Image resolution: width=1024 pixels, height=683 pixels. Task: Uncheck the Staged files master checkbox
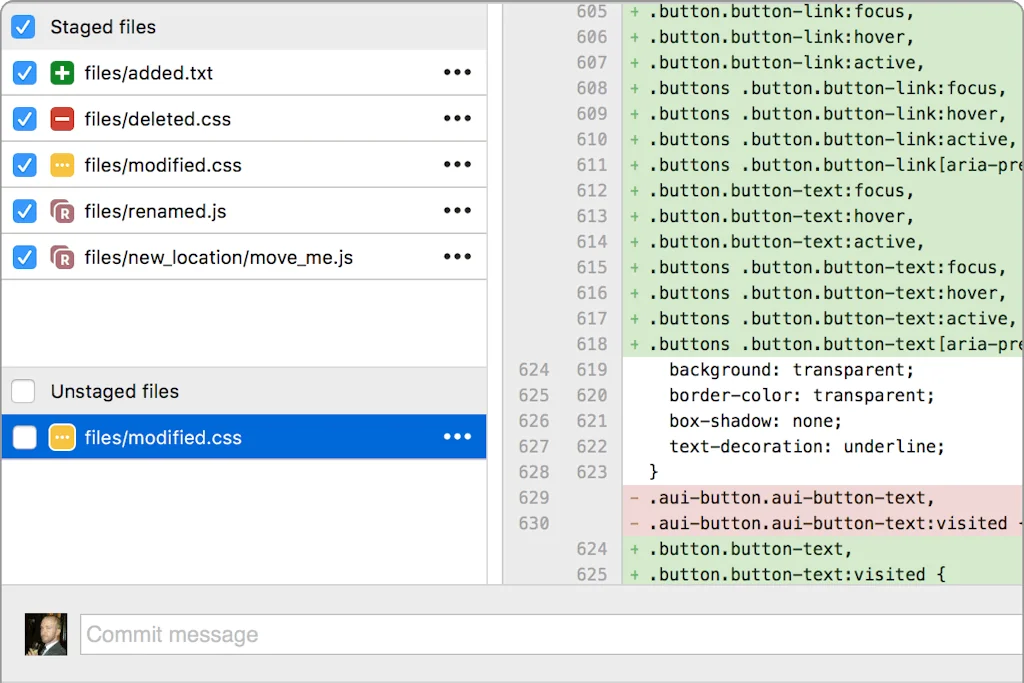coord(23,27)
